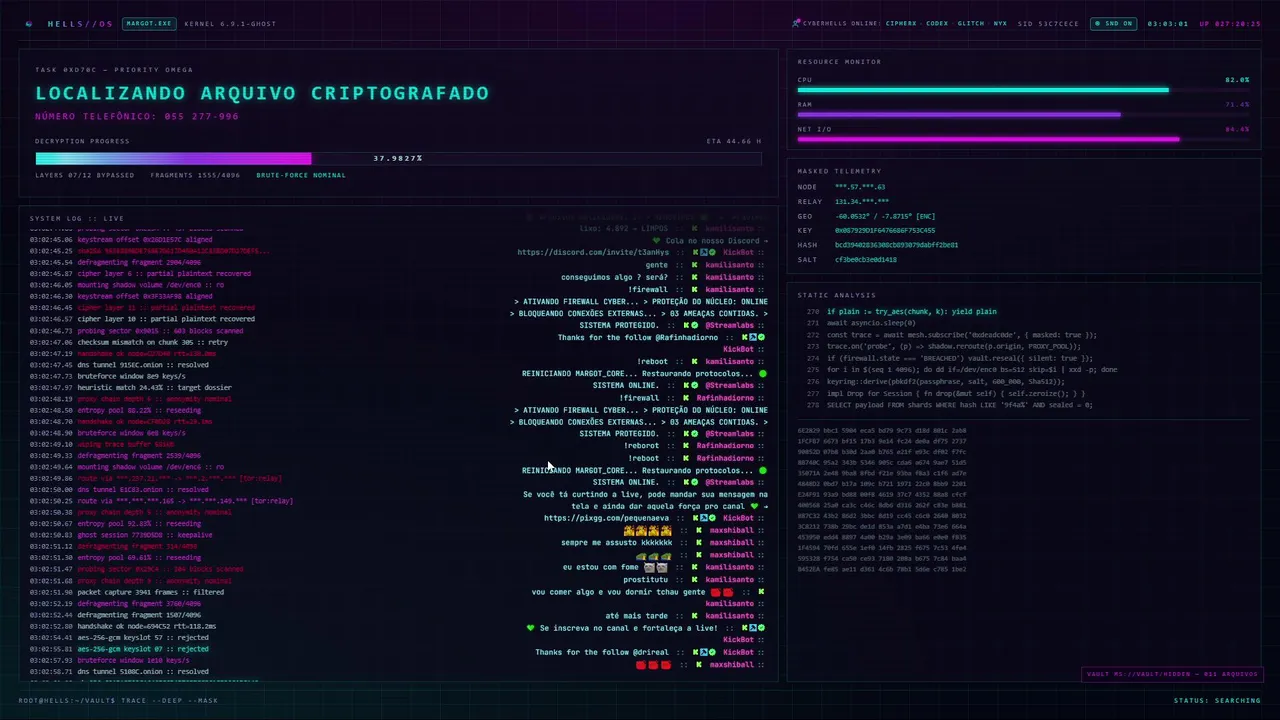Screen dimensions: 1280x720
Task: Click the 'BRUTE-FORCE NOMINAL' status label
Action: click(x=301, y=175)
